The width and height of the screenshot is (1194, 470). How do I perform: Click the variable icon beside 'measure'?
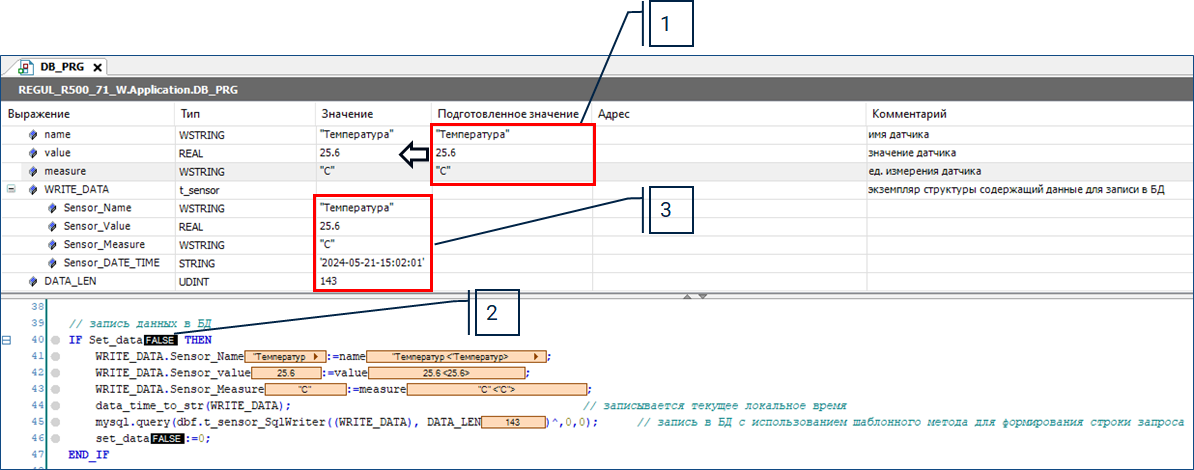(33, 171)
